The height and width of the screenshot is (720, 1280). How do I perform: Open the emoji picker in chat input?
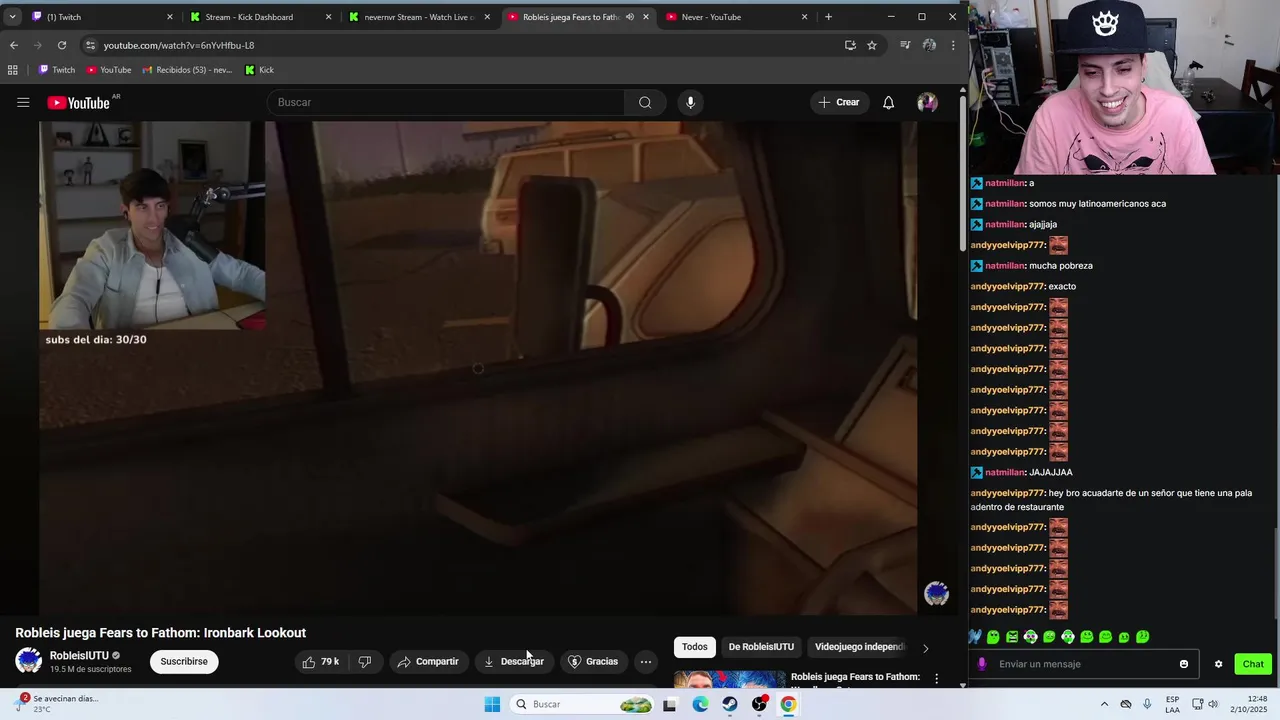[1184, 664]
